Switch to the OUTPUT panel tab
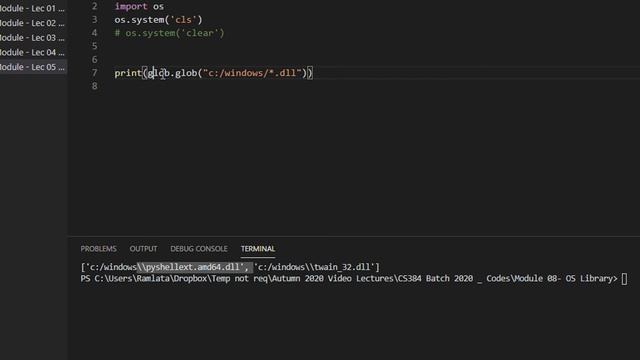640x360 pixels. tap(143, 249)
